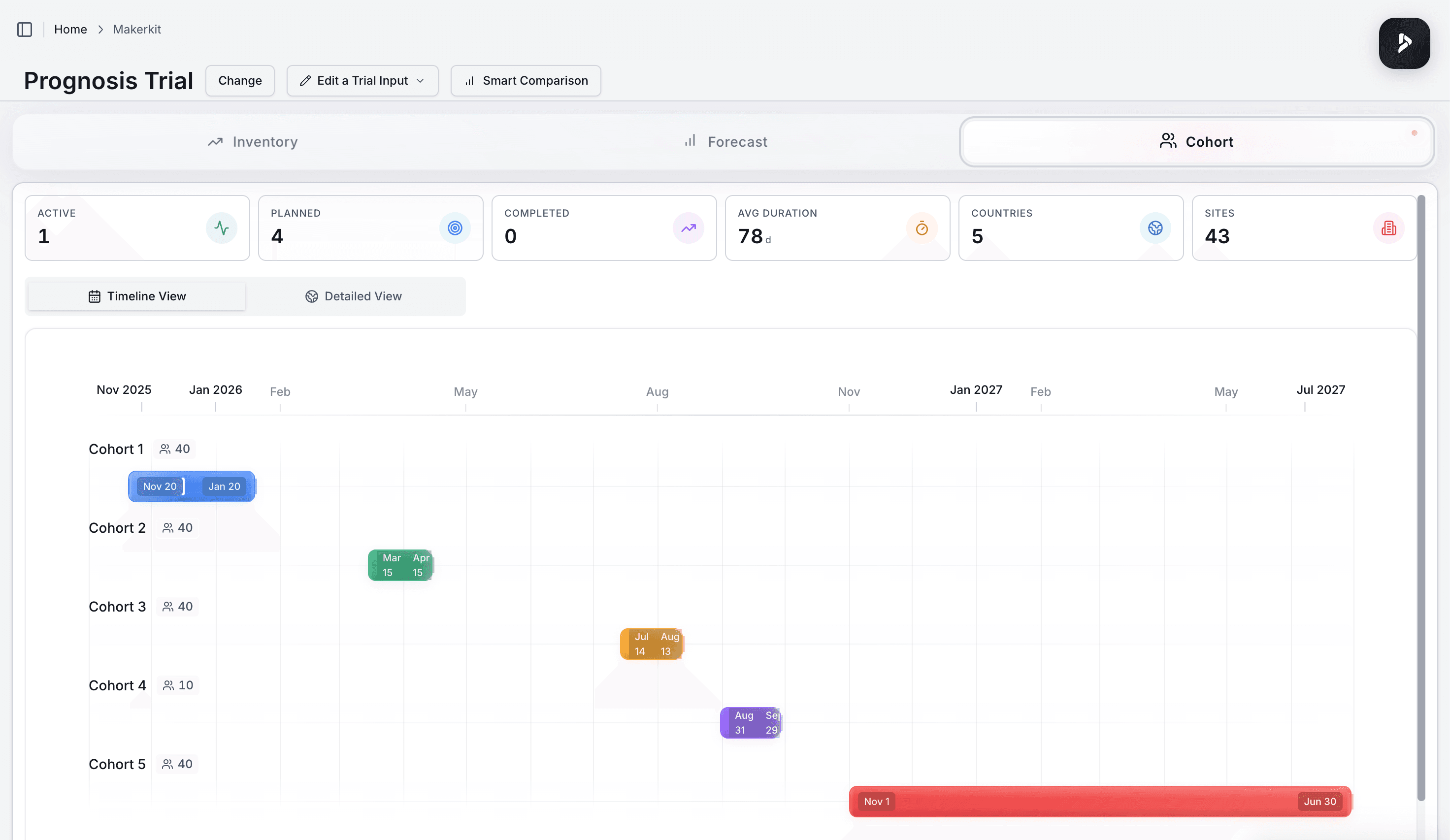Click the Sites building icon
Viewport: 1450px width, 840px height.
pyautogui.click(x=1388, y=228)
